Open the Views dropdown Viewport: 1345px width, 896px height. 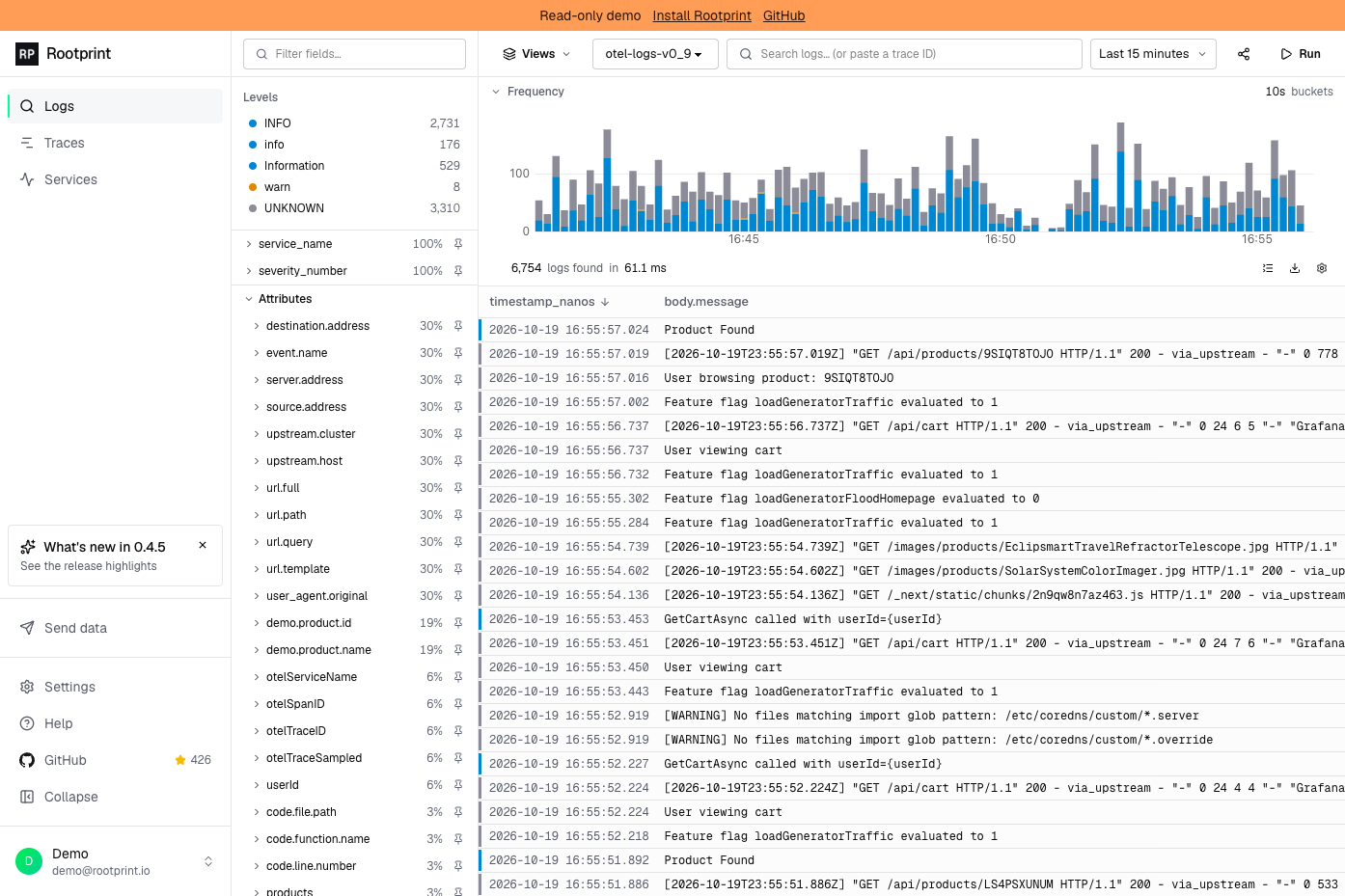pyautogui.click(x=537, y=54)
